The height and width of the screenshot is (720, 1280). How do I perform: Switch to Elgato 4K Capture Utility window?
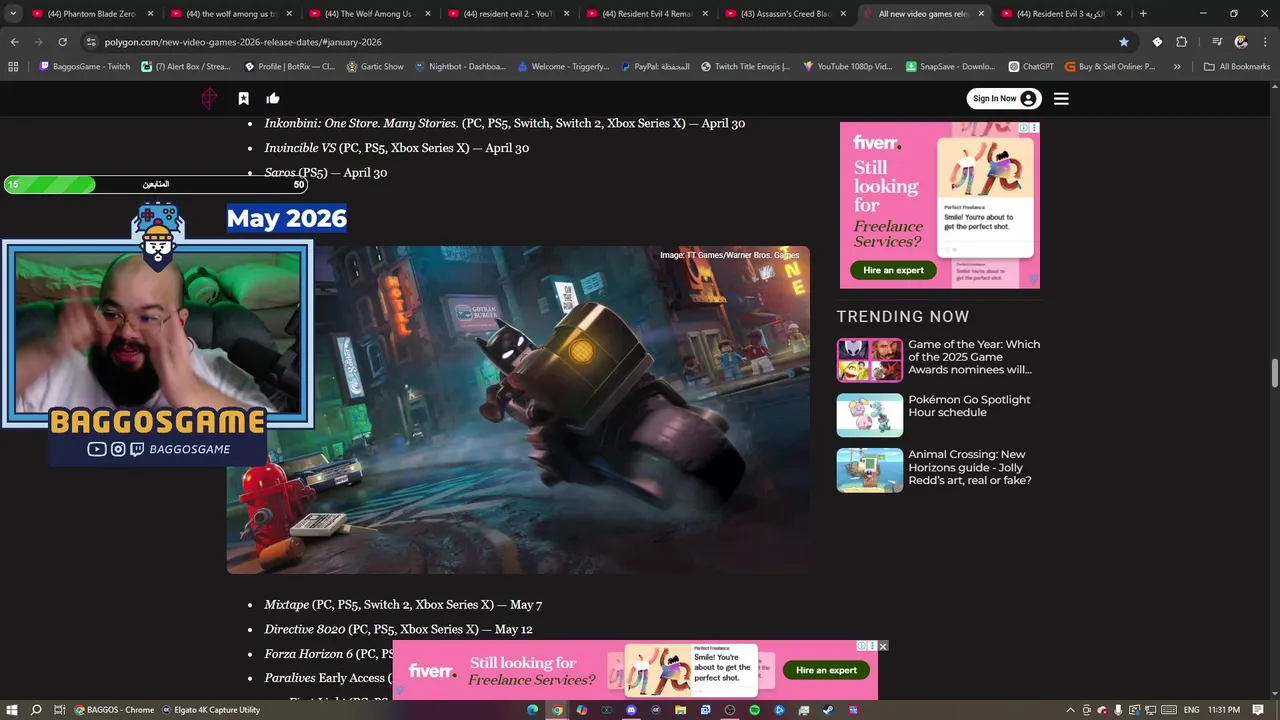[211, 710]
